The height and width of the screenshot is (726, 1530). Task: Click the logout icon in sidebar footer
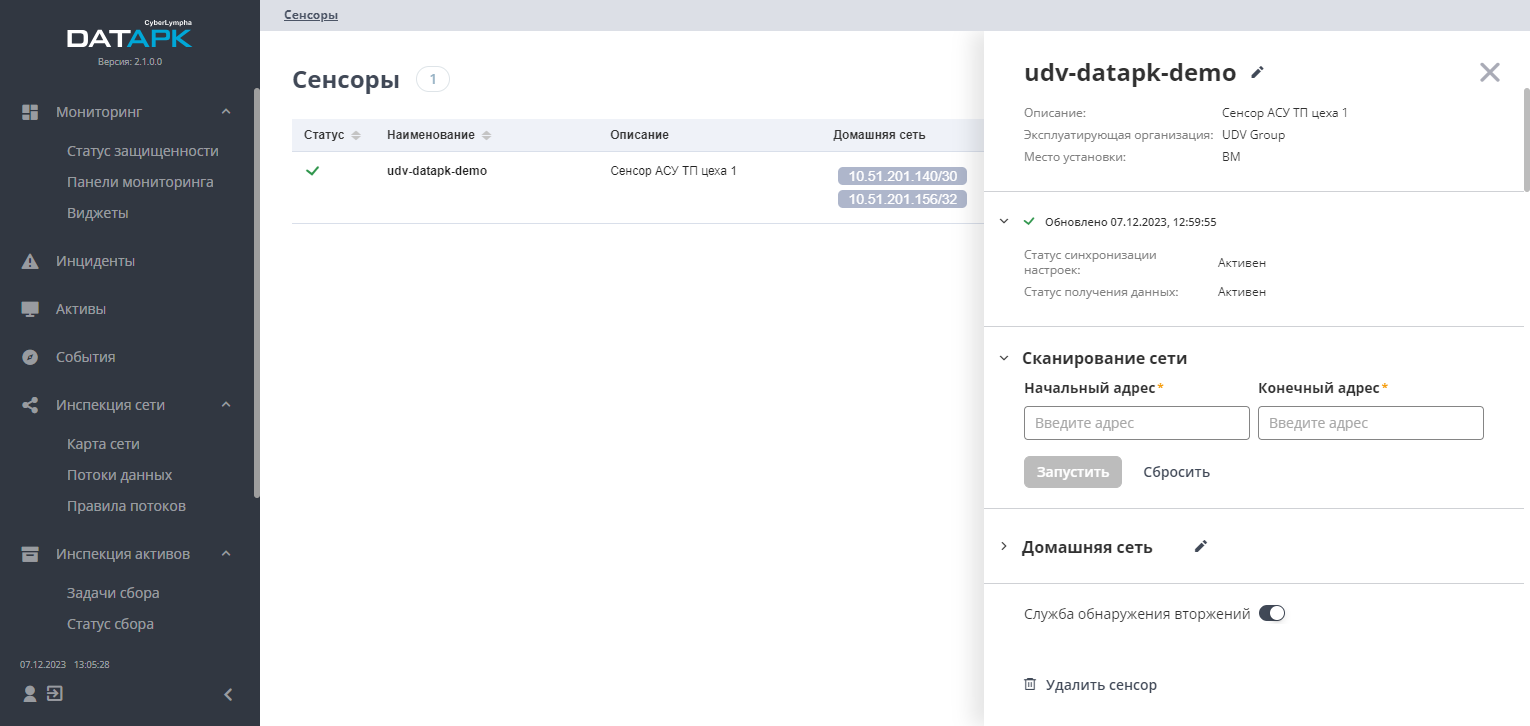click(55, 693)
